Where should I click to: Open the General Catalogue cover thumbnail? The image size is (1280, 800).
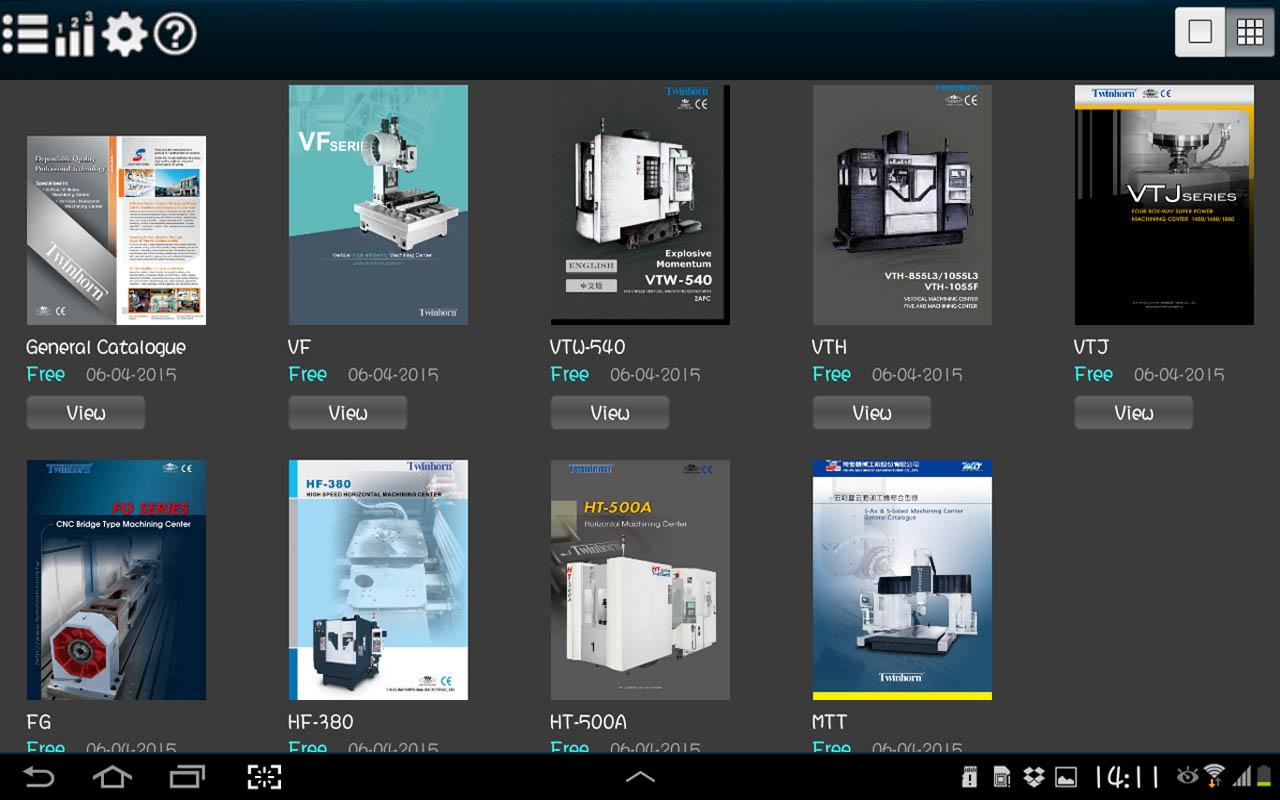click(x=116, y=230)
